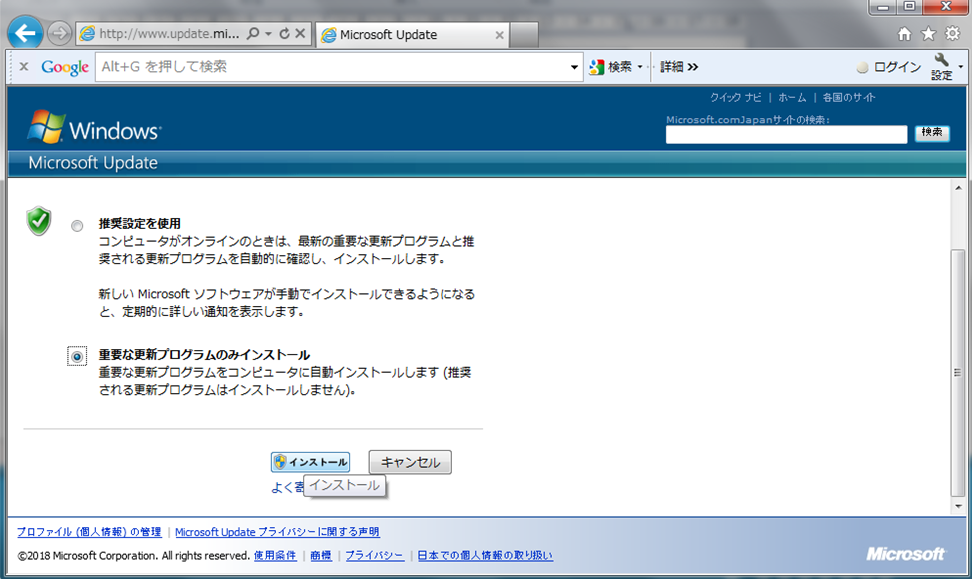Click the Google logo on toolbar
The image size is (972, 579).
click(65, 67)
